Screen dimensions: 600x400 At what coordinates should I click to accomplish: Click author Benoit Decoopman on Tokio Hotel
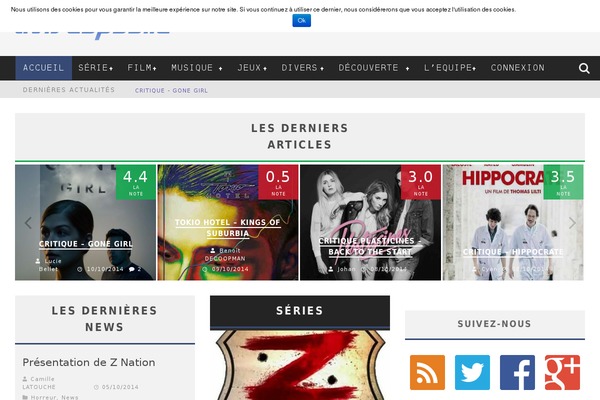(x=225, y=255)
